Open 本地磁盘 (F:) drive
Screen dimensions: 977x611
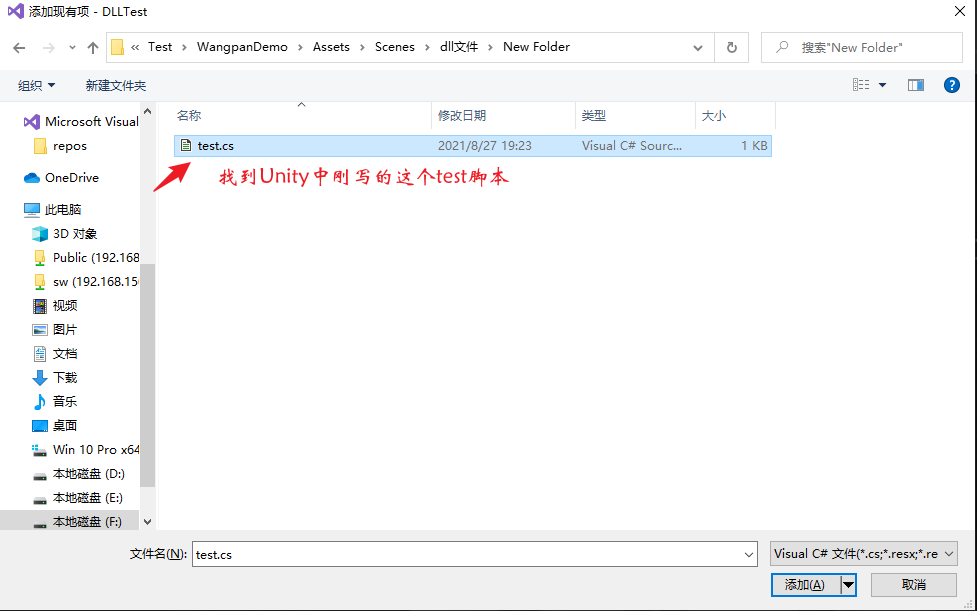click(77, 521)
